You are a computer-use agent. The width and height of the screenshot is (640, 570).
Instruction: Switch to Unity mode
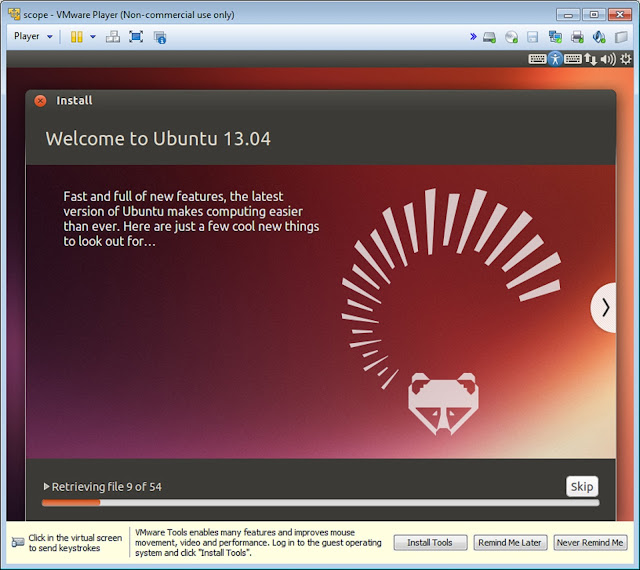tap(160, 37)
